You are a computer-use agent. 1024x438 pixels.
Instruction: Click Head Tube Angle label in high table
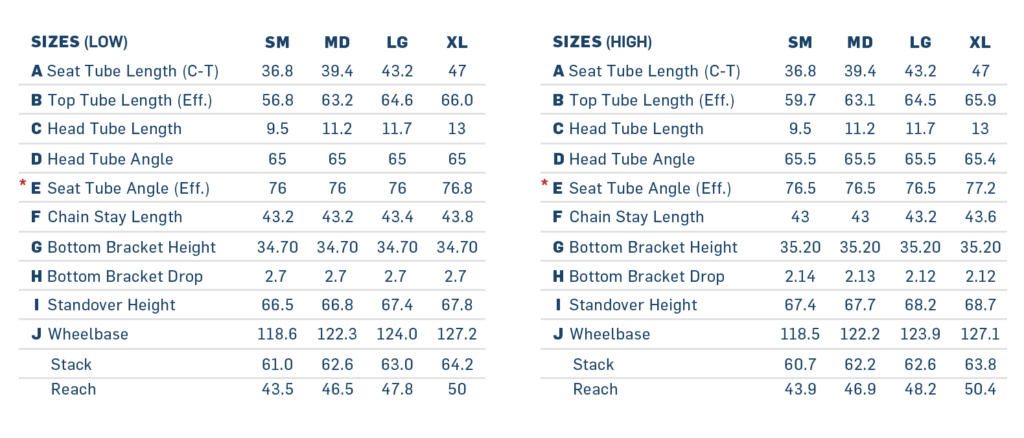point(623,159)
